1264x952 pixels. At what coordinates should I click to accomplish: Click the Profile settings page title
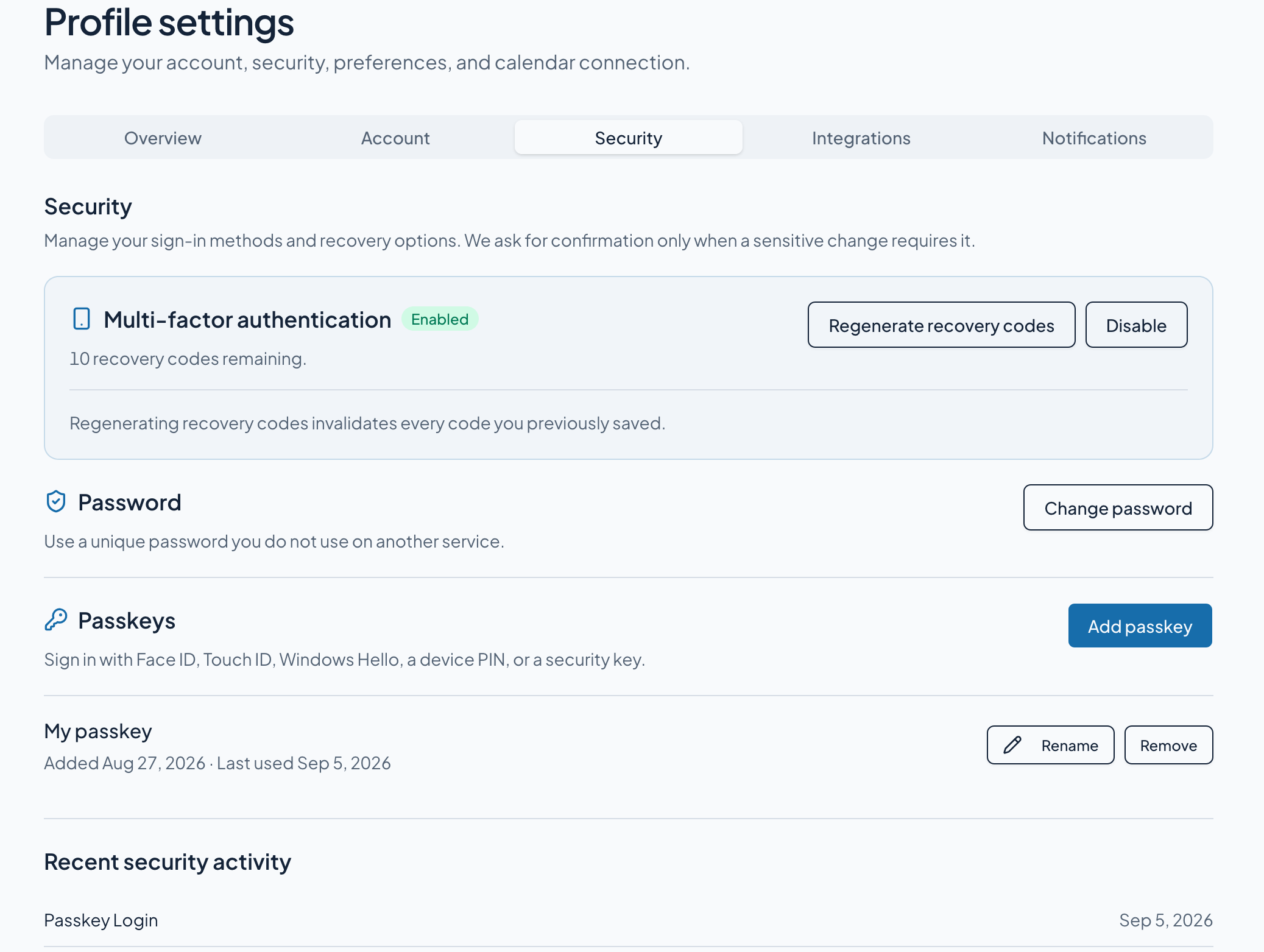pyautogui.click(x=169, y=23)
